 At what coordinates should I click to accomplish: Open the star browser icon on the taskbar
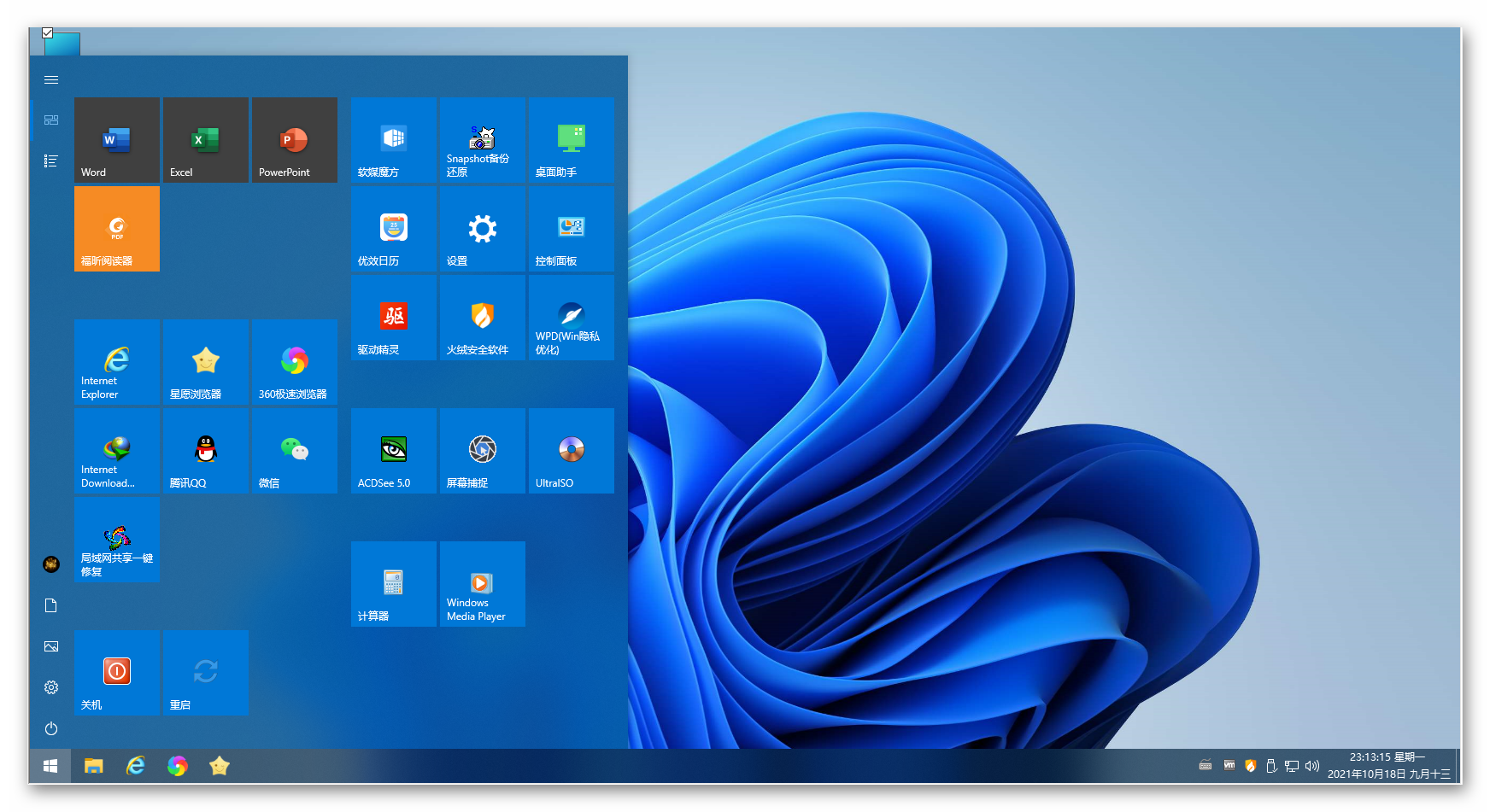point(220,767)
